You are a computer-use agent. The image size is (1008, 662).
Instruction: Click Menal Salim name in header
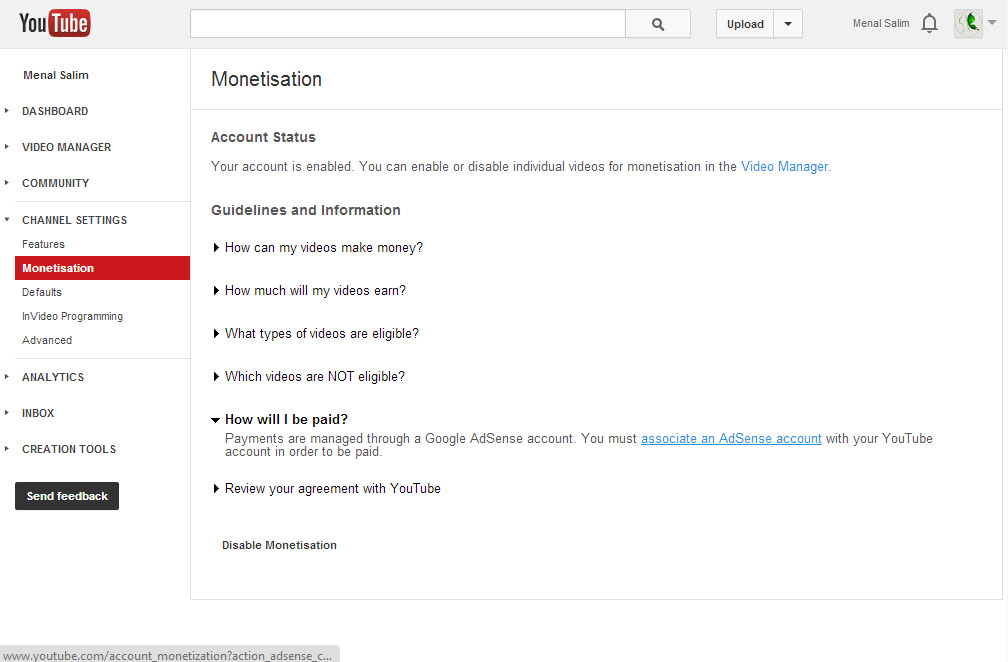pyautogui.click(x=881, y=24)
